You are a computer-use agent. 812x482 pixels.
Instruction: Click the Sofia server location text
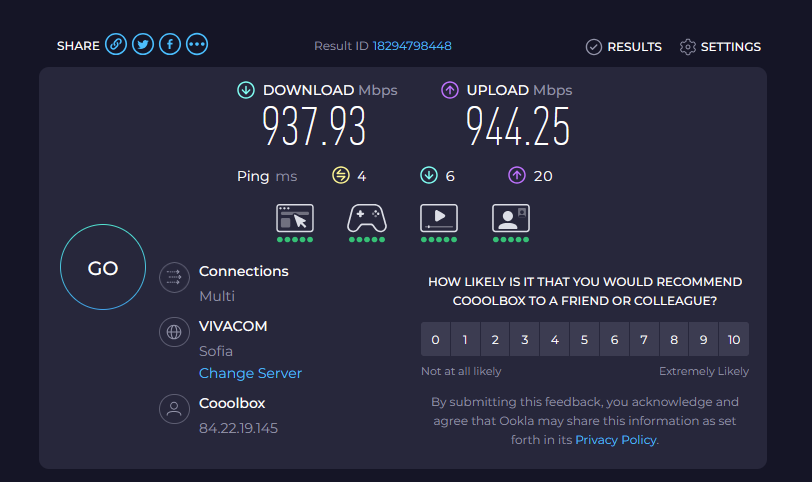pos(216,351)
